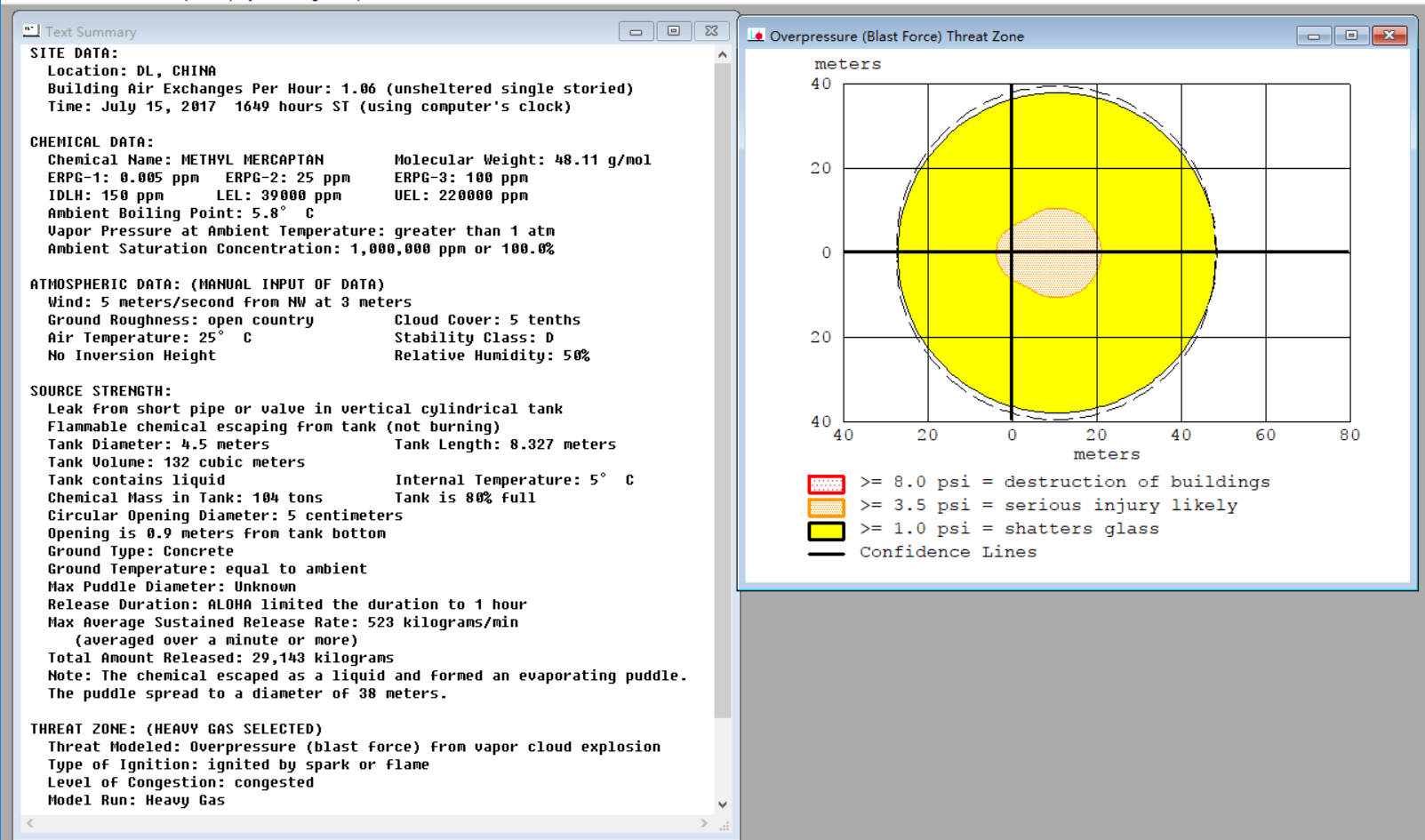The width and height of the screenshot is (1425, 840).
Task: Maximize the Overpressure Threat Zone window
Action: 1351,36
